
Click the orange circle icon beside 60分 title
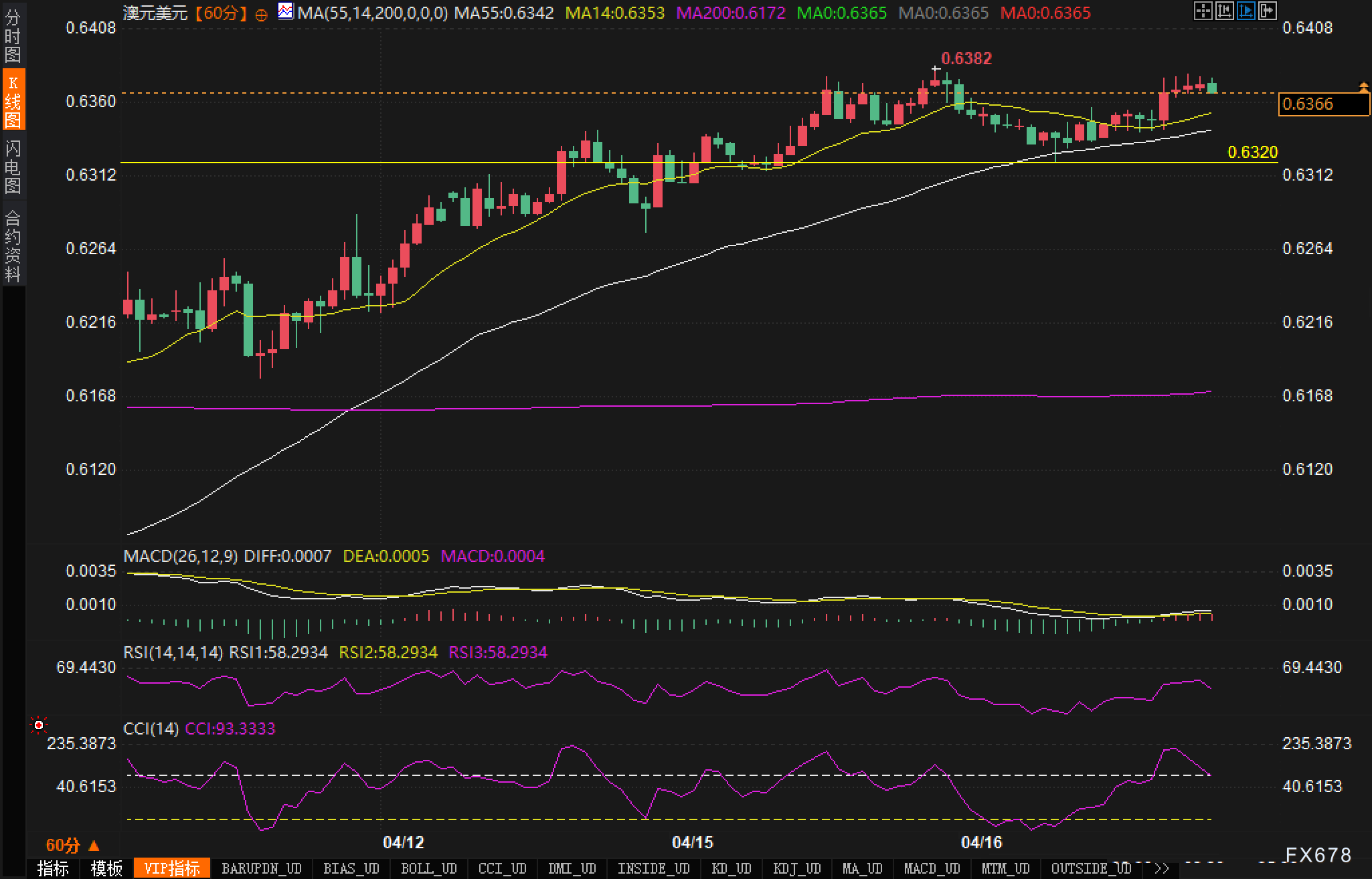(262, 14)
